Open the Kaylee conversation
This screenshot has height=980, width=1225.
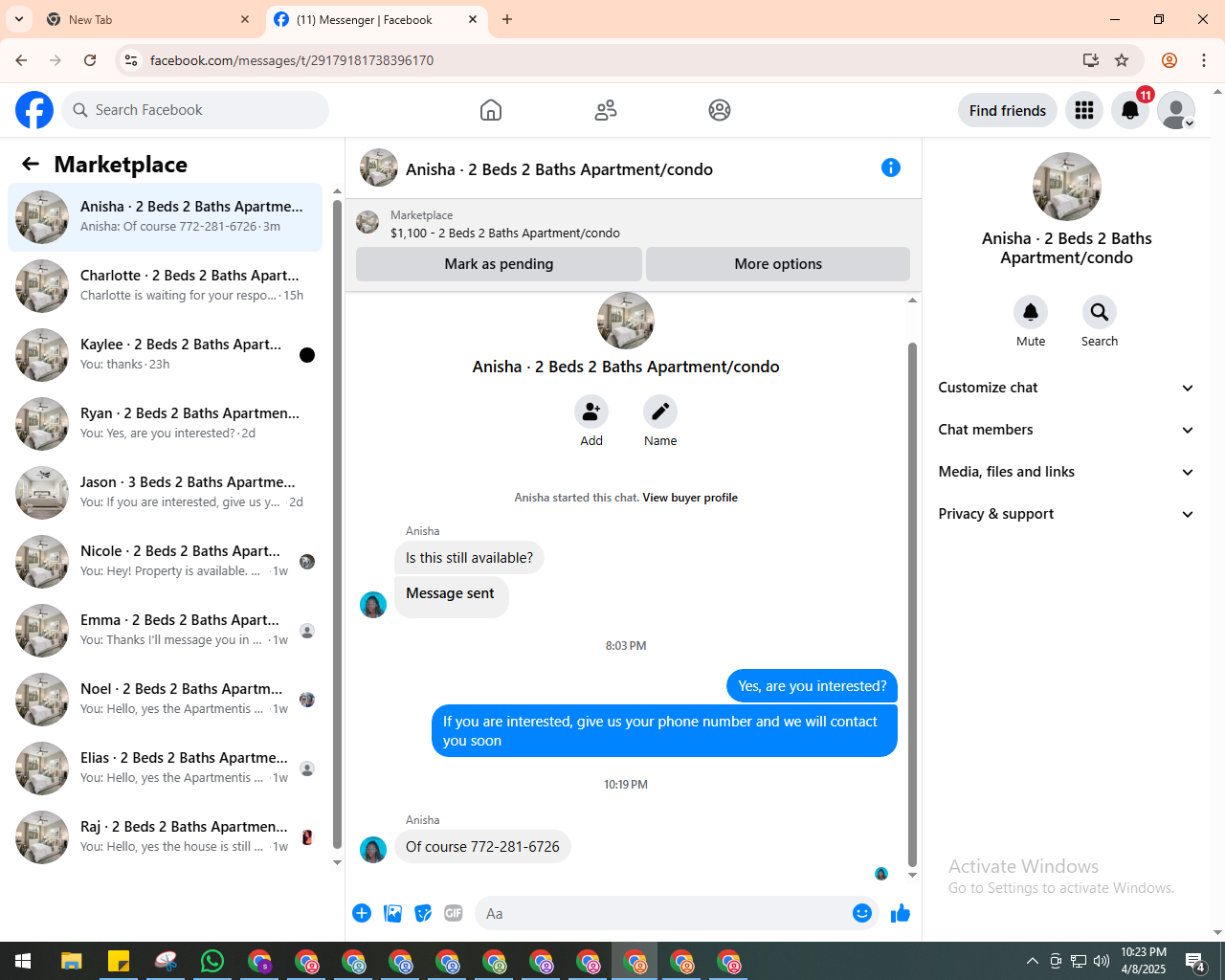pos(165,355)
